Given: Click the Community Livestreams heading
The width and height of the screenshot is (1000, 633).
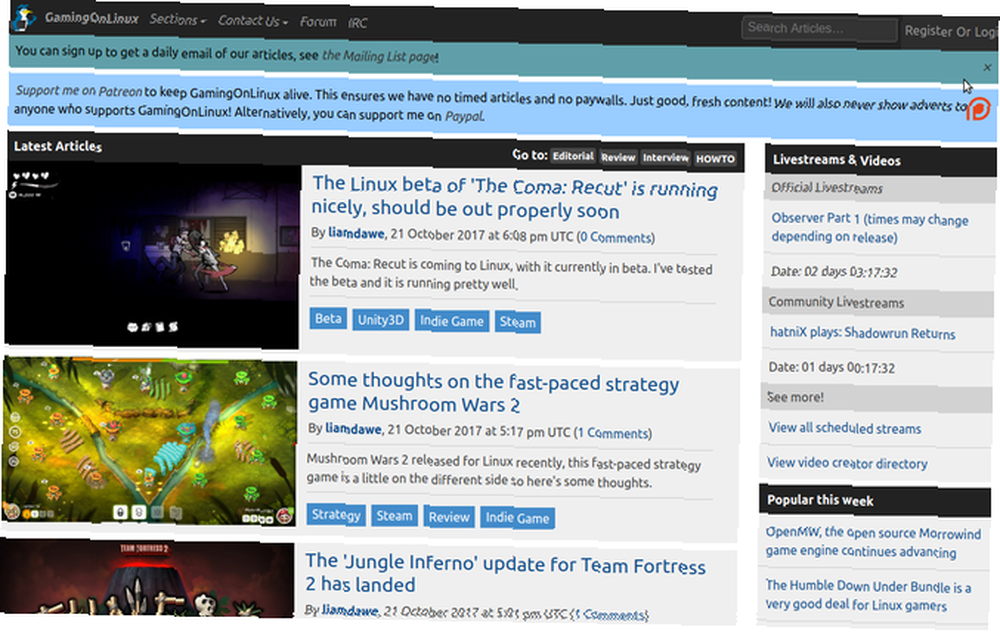Looking at the screenshot, I should point(836,302).
